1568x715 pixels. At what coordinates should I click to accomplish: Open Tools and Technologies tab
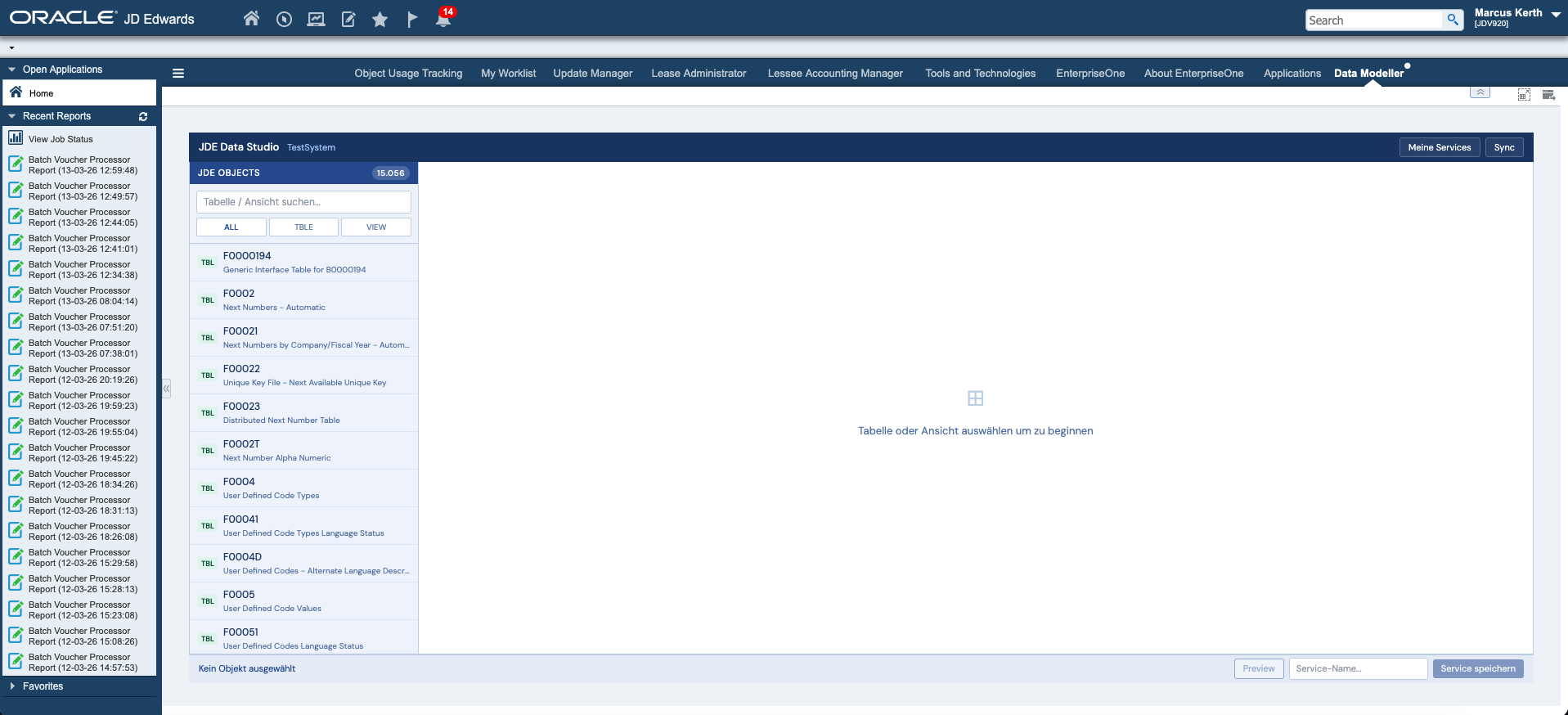pos(980,73)
